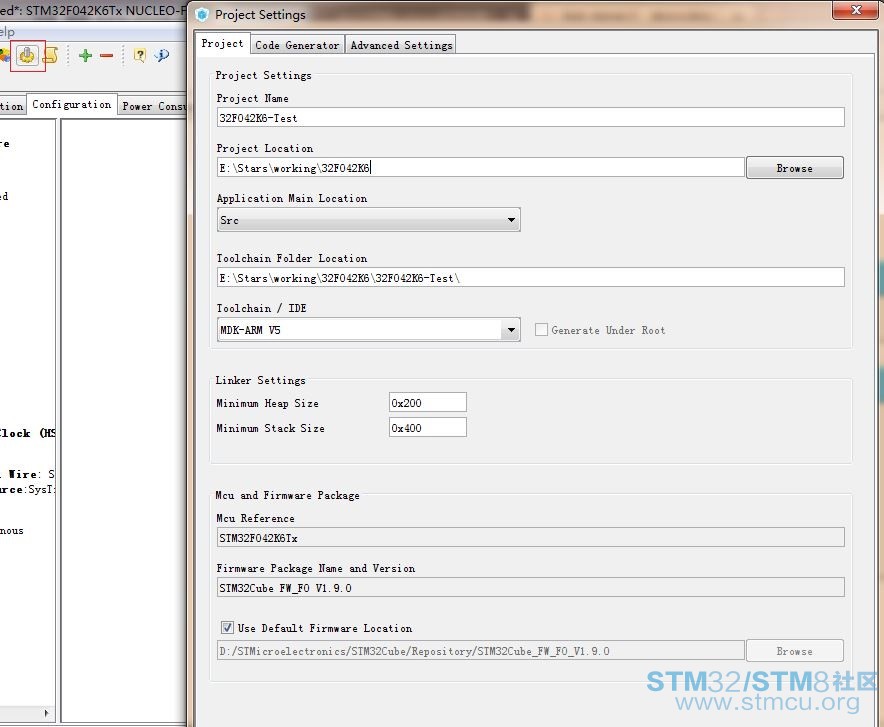
Task: Open the Power Consumption tab in main window
Action: [x=153, y=106]
